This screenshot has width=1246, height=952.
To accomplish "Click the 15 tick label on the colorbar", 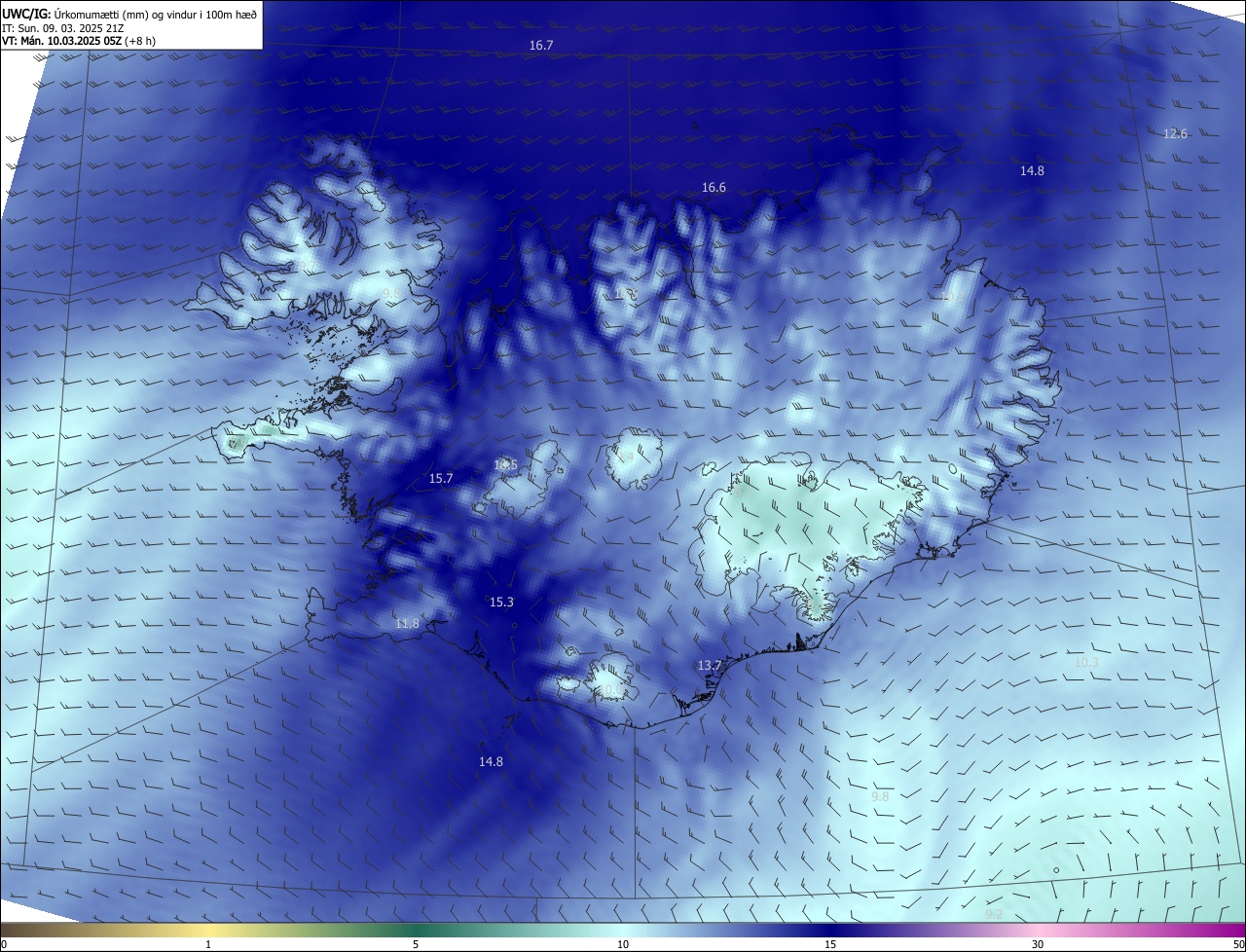I will click(x=830, y=944).
